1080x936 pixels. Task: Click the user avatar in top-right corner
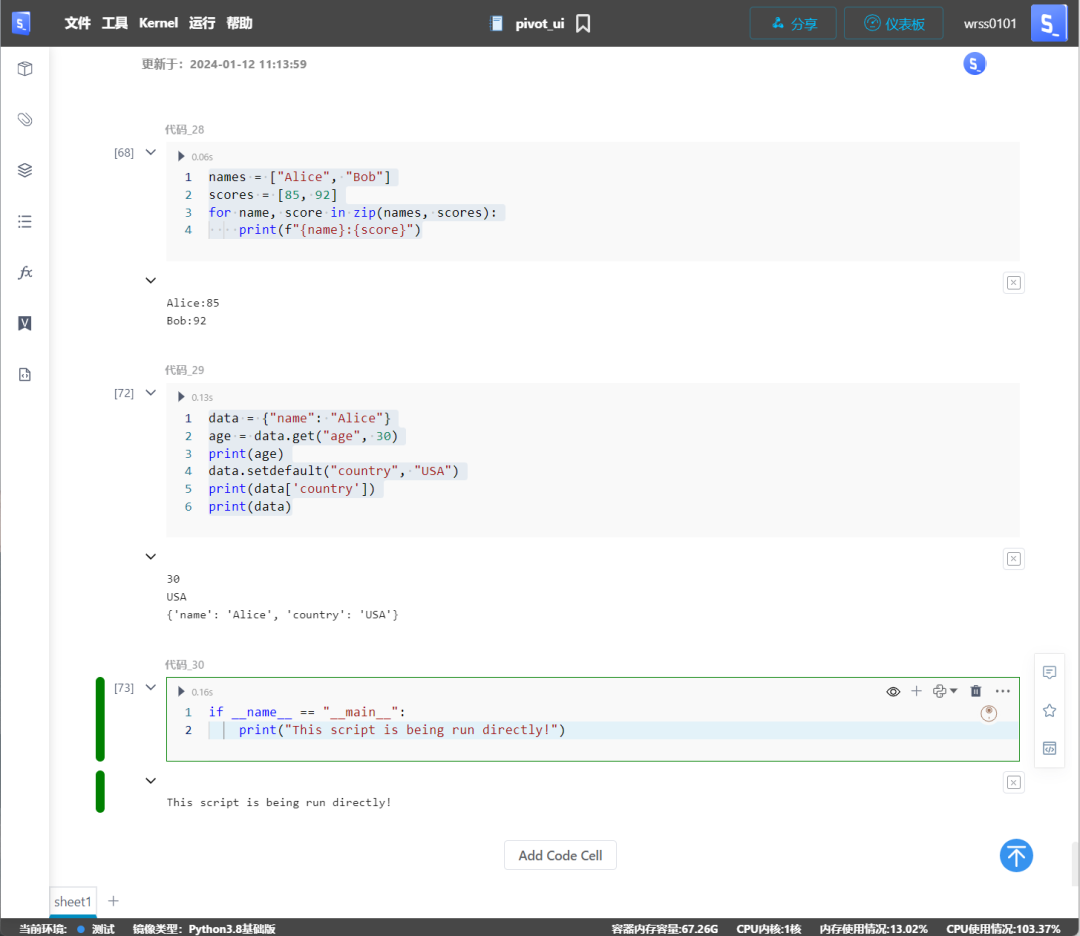[1048, 23]
